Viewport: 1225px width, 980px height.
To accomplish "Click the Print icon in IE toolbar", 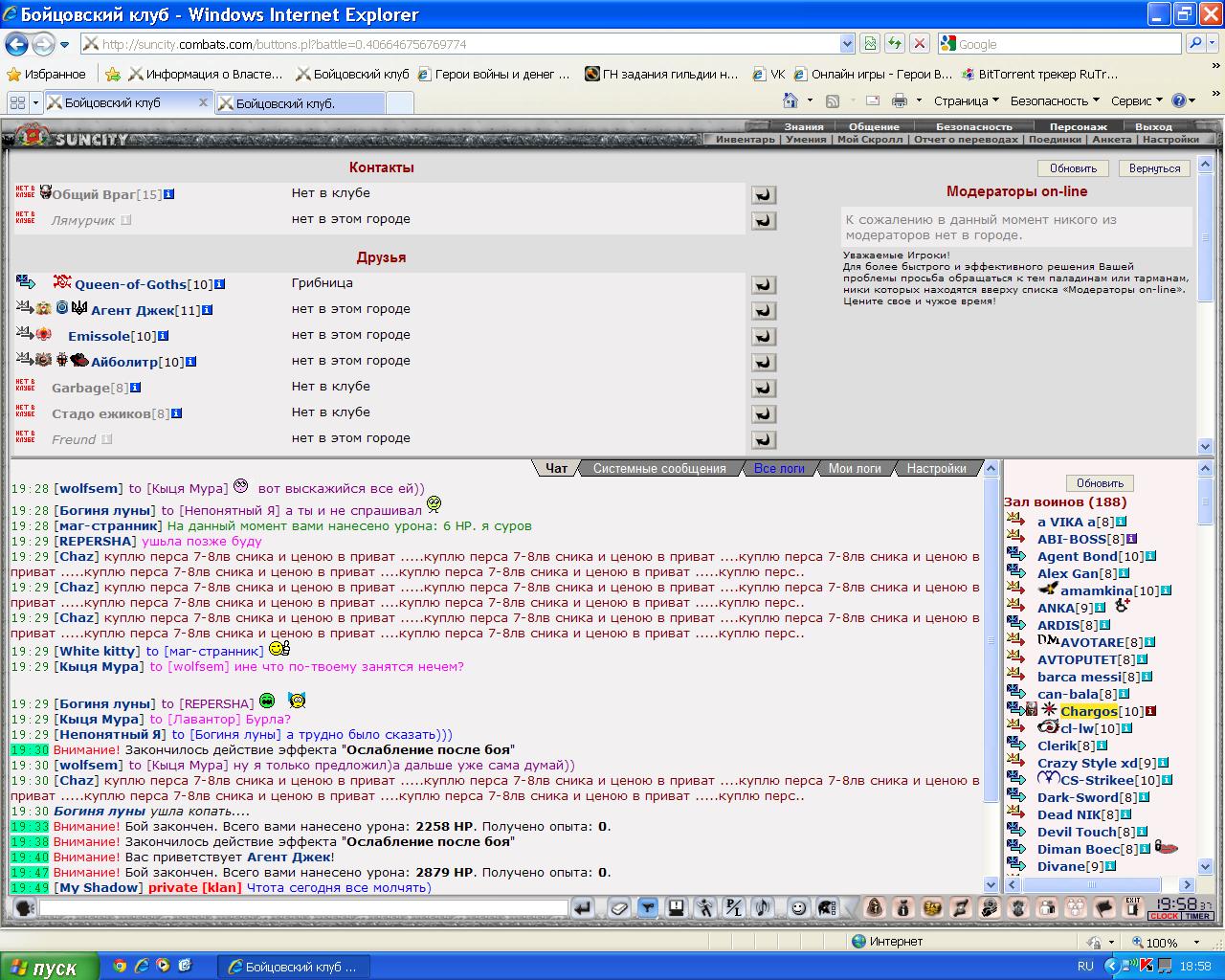I will [900, 100].
